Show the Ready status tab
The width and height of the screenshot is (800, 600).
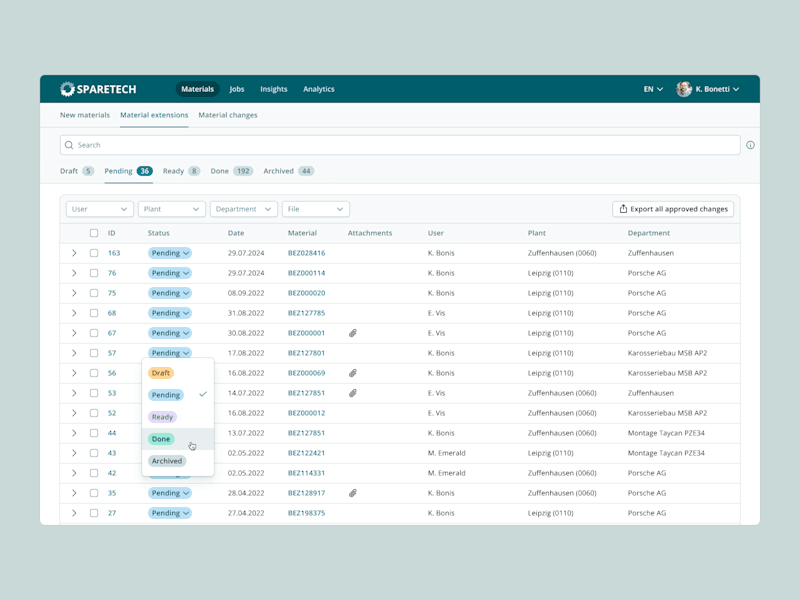tap(181, 171)
